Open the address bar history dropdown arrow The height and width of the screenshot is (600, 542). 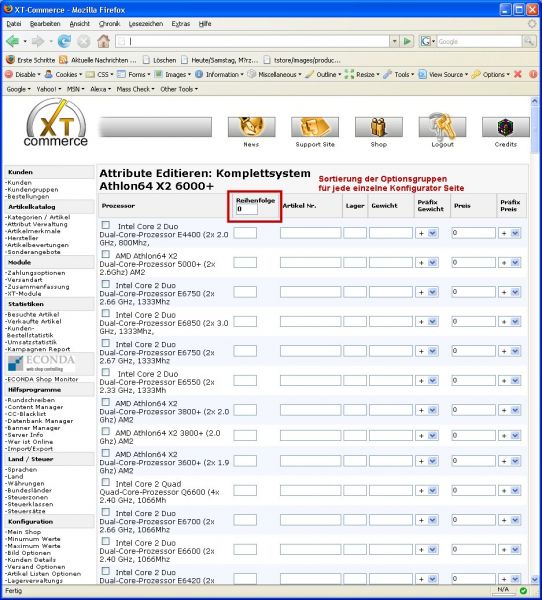[394, 41]
